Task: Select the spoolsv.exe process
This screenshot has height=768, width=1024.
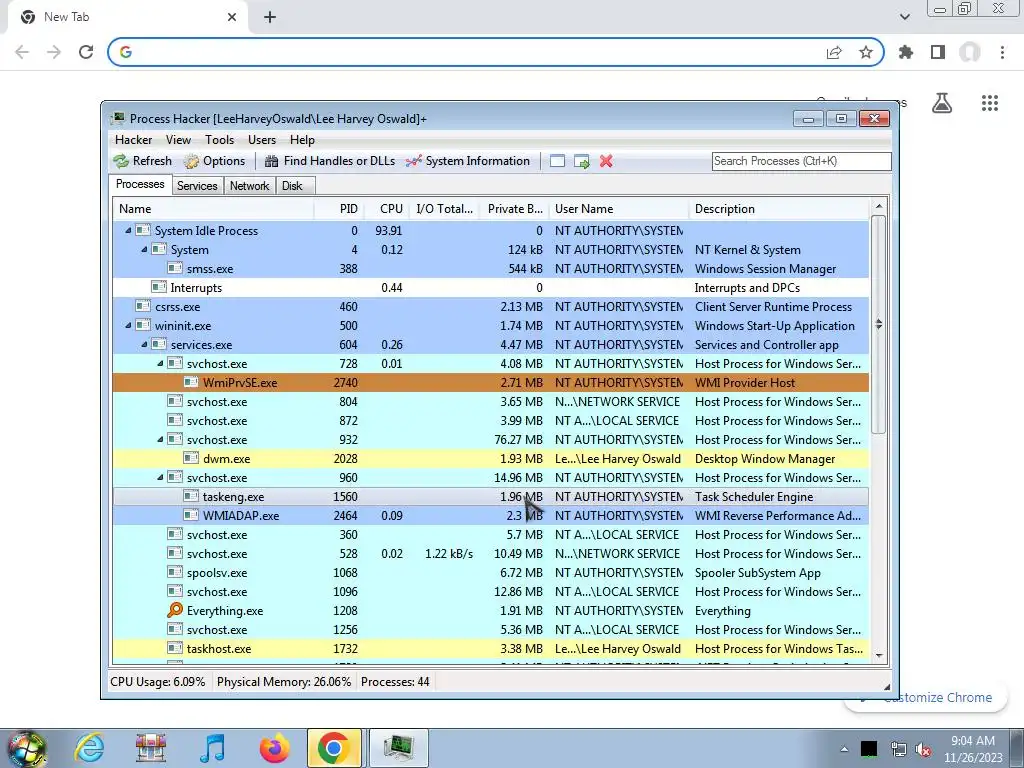Action: pos(491,573)
